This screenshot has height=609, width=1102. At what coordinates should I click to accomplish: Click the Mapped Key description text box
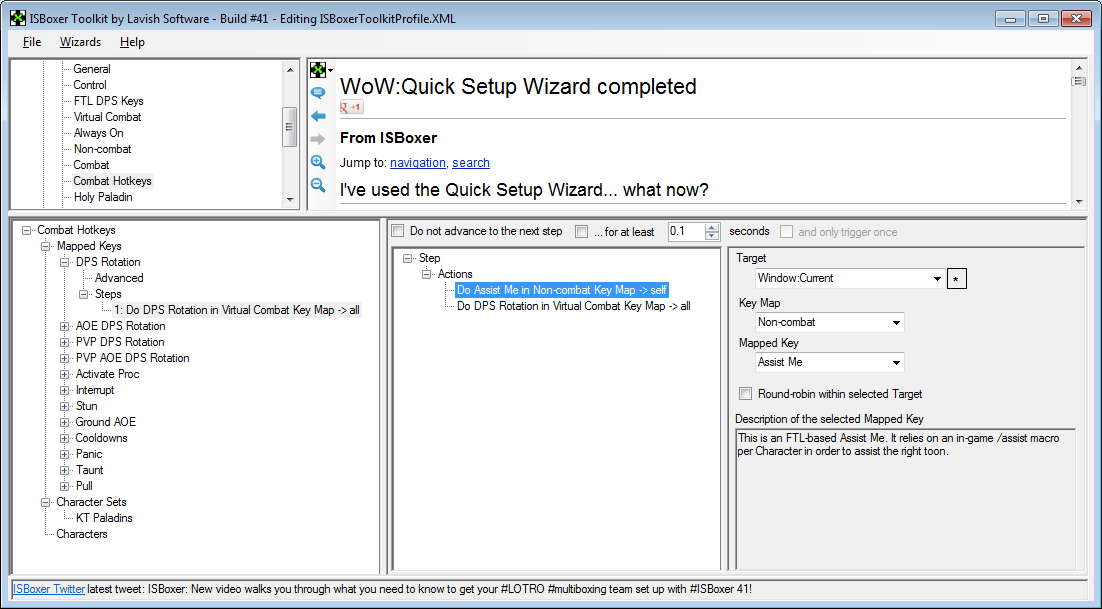pos(906,499)
